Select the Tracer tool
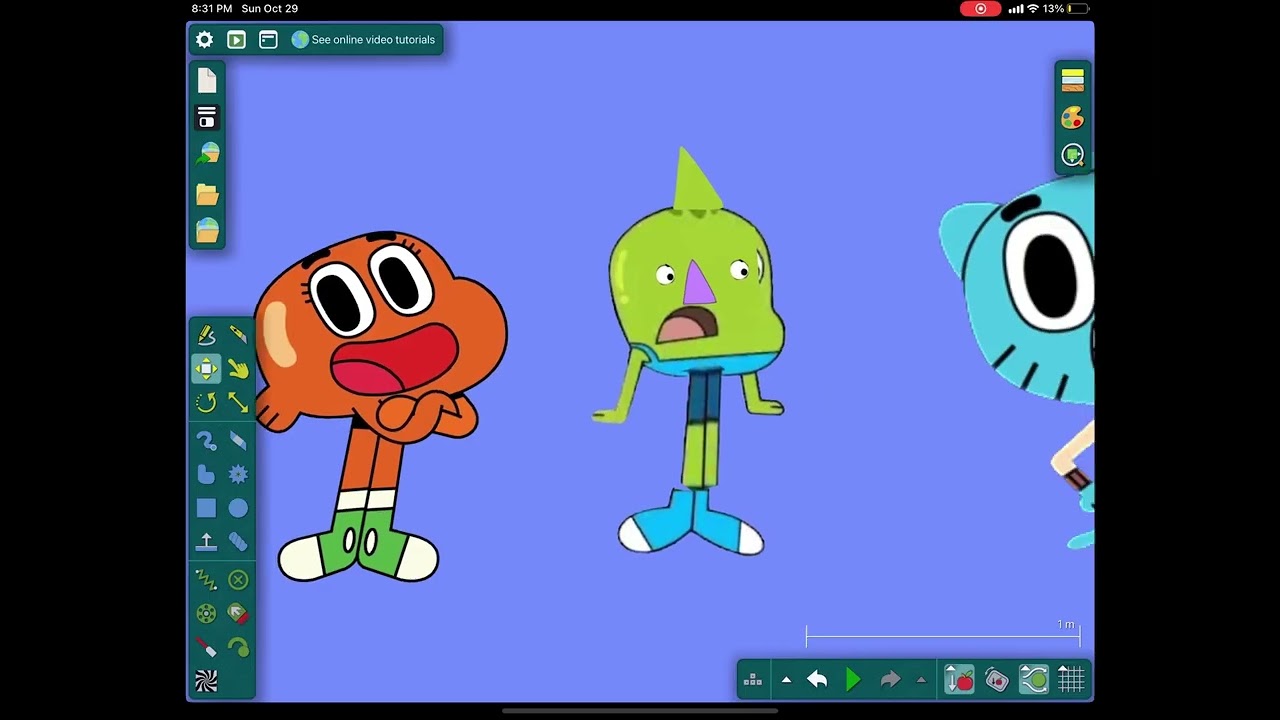 (238, 648)
